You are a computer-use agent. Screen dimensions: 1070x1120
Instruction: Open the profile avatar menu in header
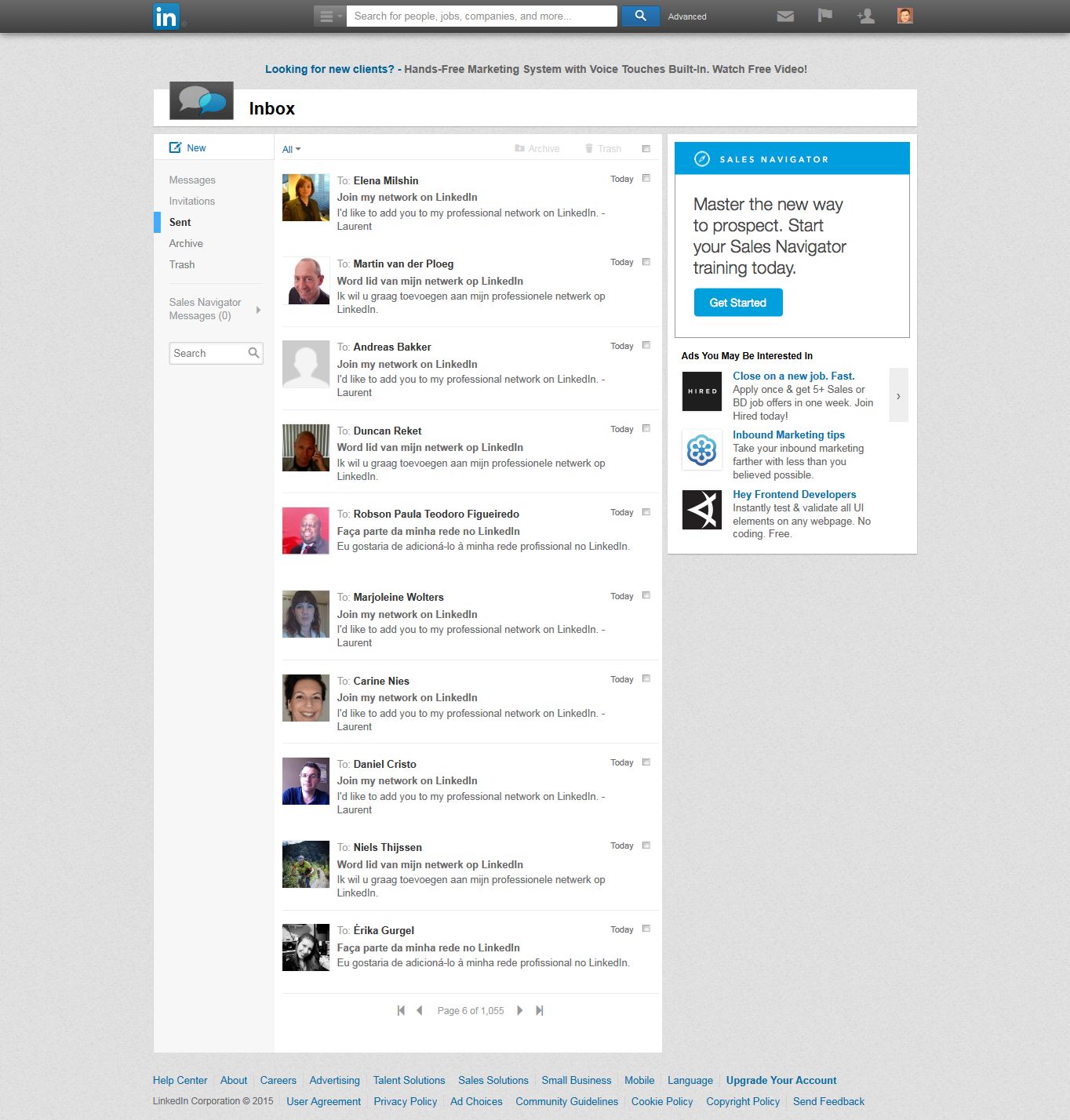coord(904,16)
